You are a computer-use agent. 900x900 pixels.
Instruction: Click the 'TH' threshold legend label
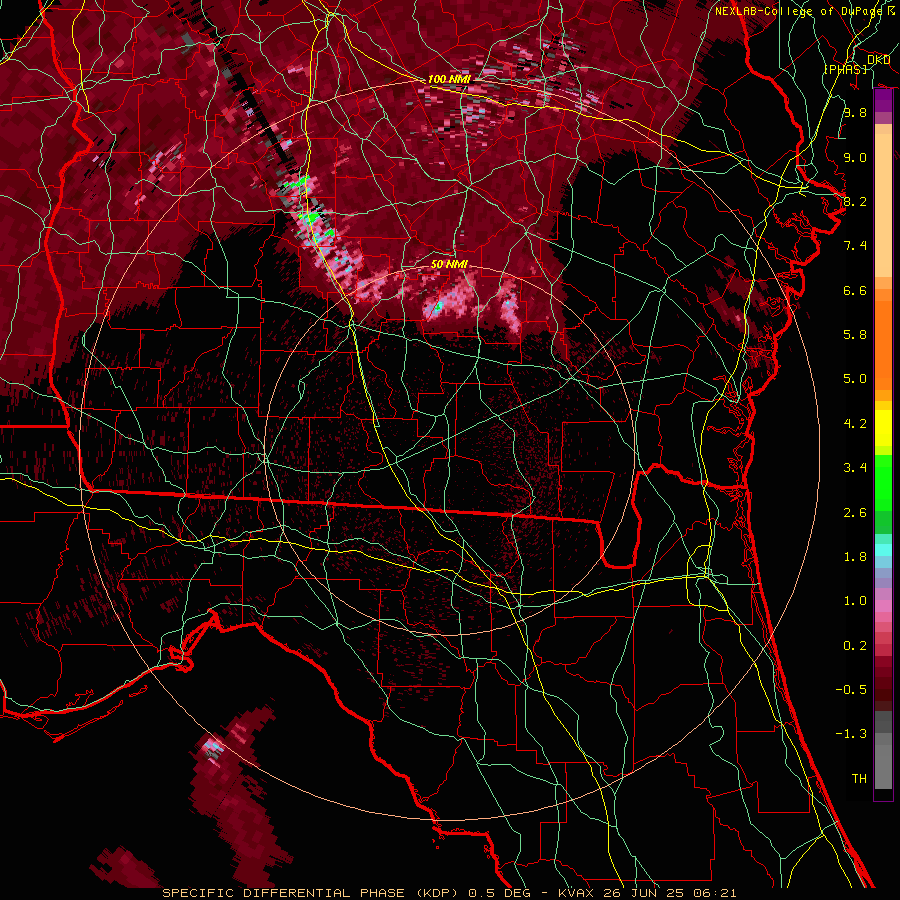point(859,779)
